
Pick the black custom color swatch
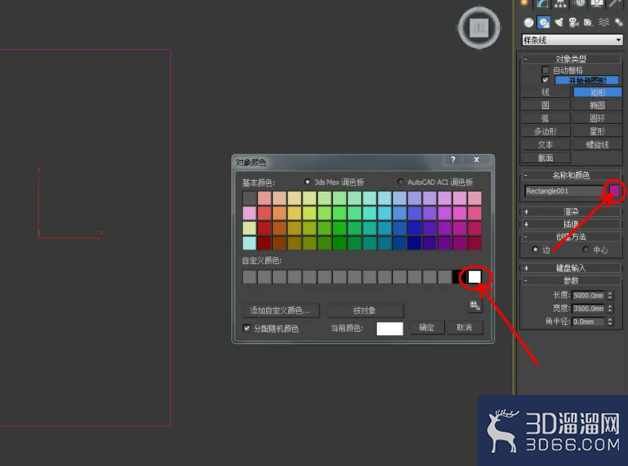458,277
